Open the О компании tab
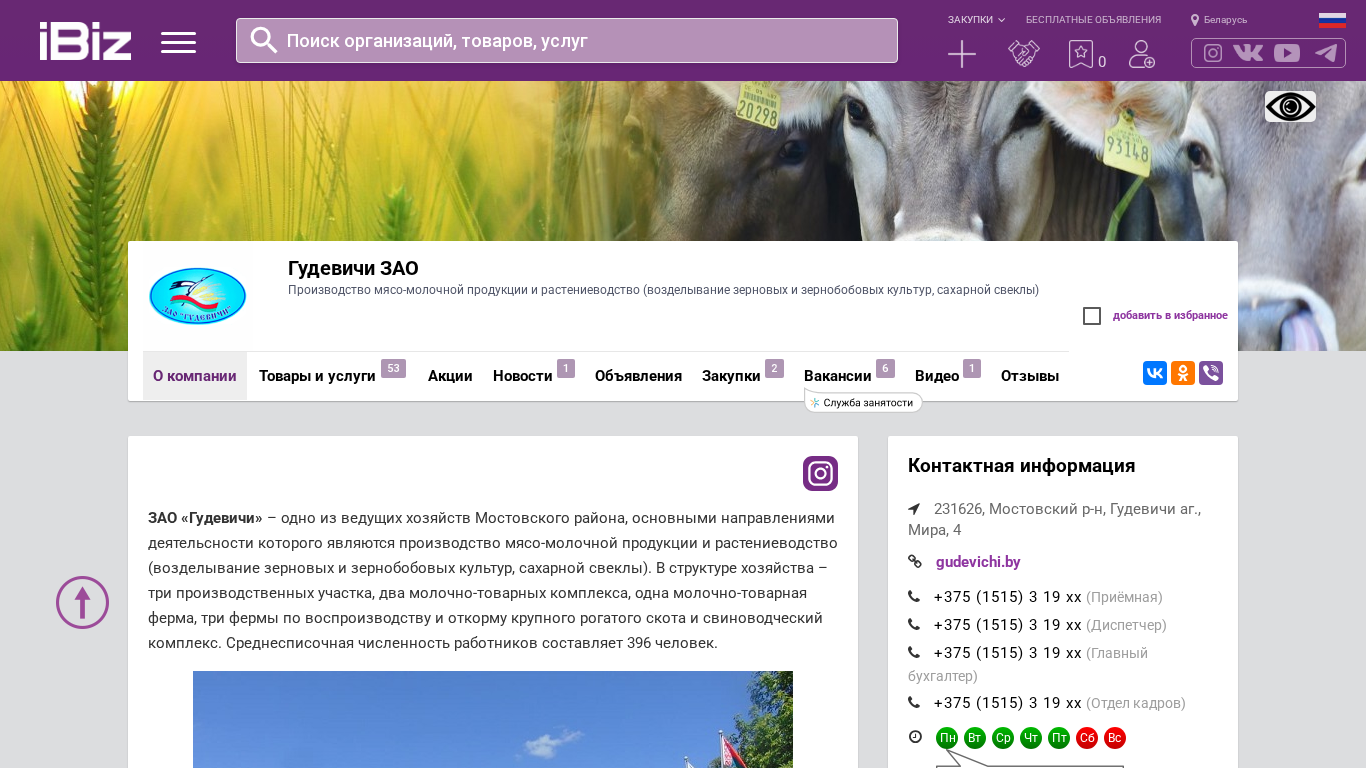Viewport: 1366px width, 768px height. 195,376
